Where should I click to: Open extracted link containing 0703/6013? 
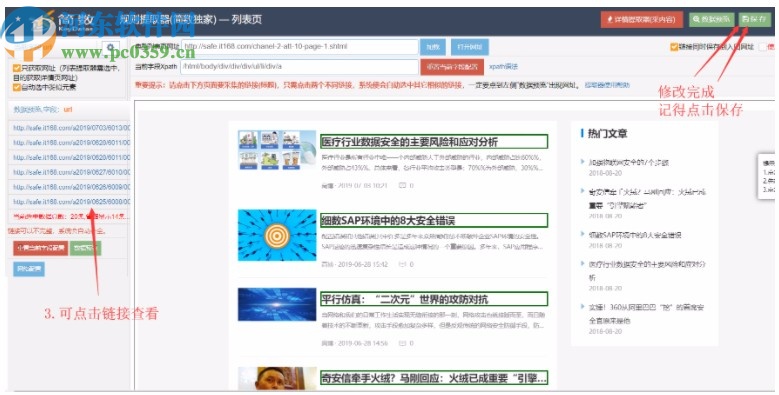click(x=71, y=128)
